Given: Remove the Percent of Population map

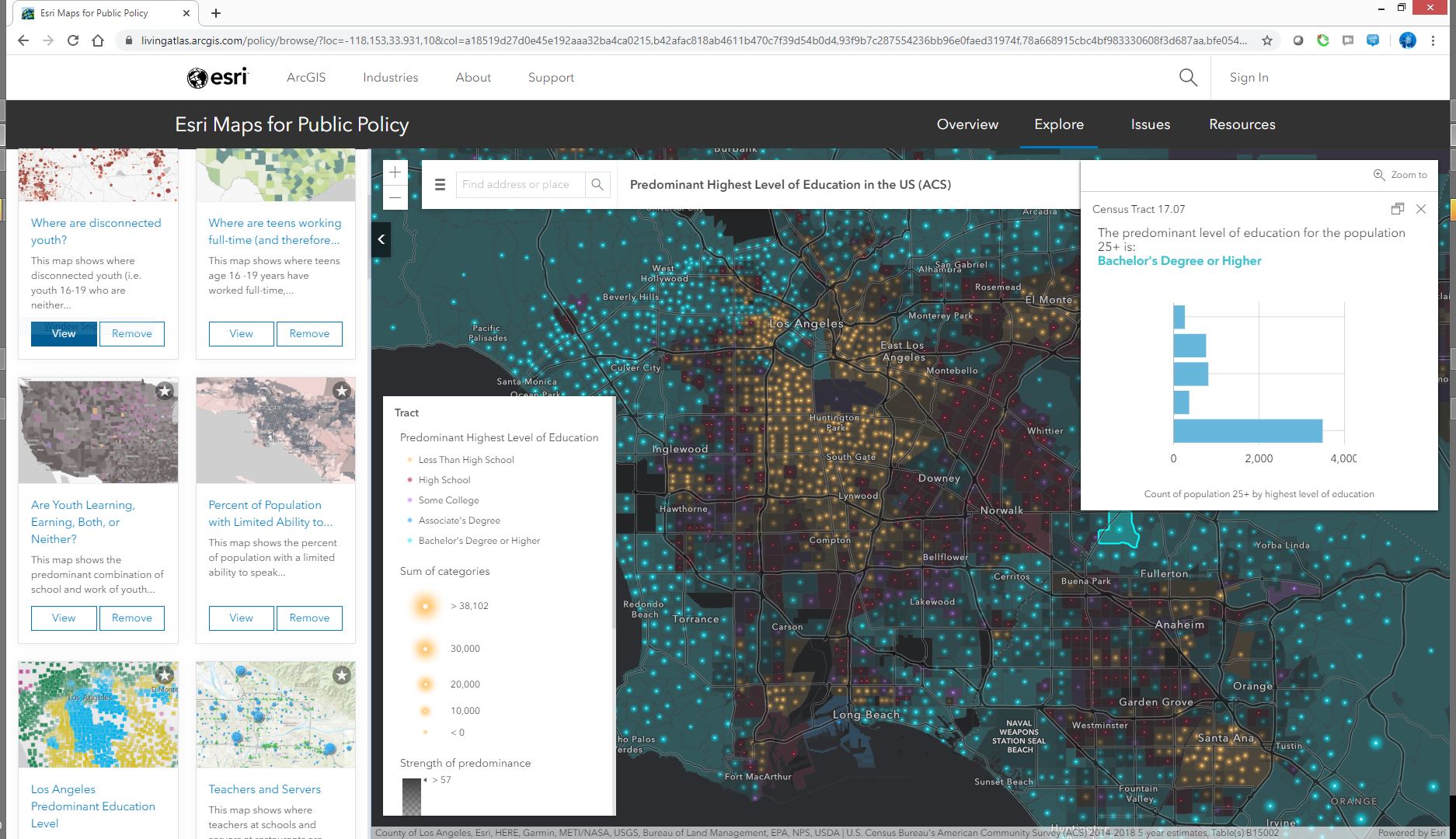Looking at the screenshot, I should coord(309,618).
